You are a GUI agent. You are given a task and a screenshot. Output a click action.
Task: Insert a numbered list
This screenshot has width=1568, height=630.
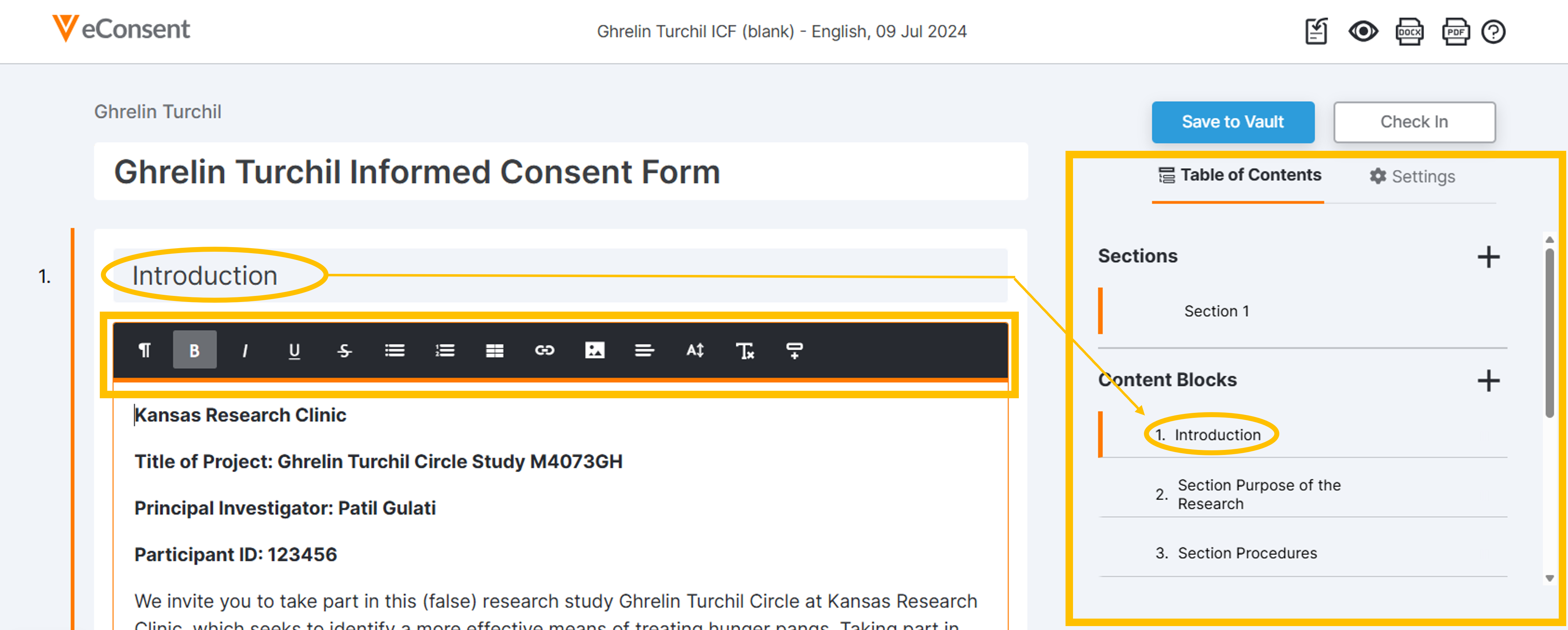coord(444,350)
